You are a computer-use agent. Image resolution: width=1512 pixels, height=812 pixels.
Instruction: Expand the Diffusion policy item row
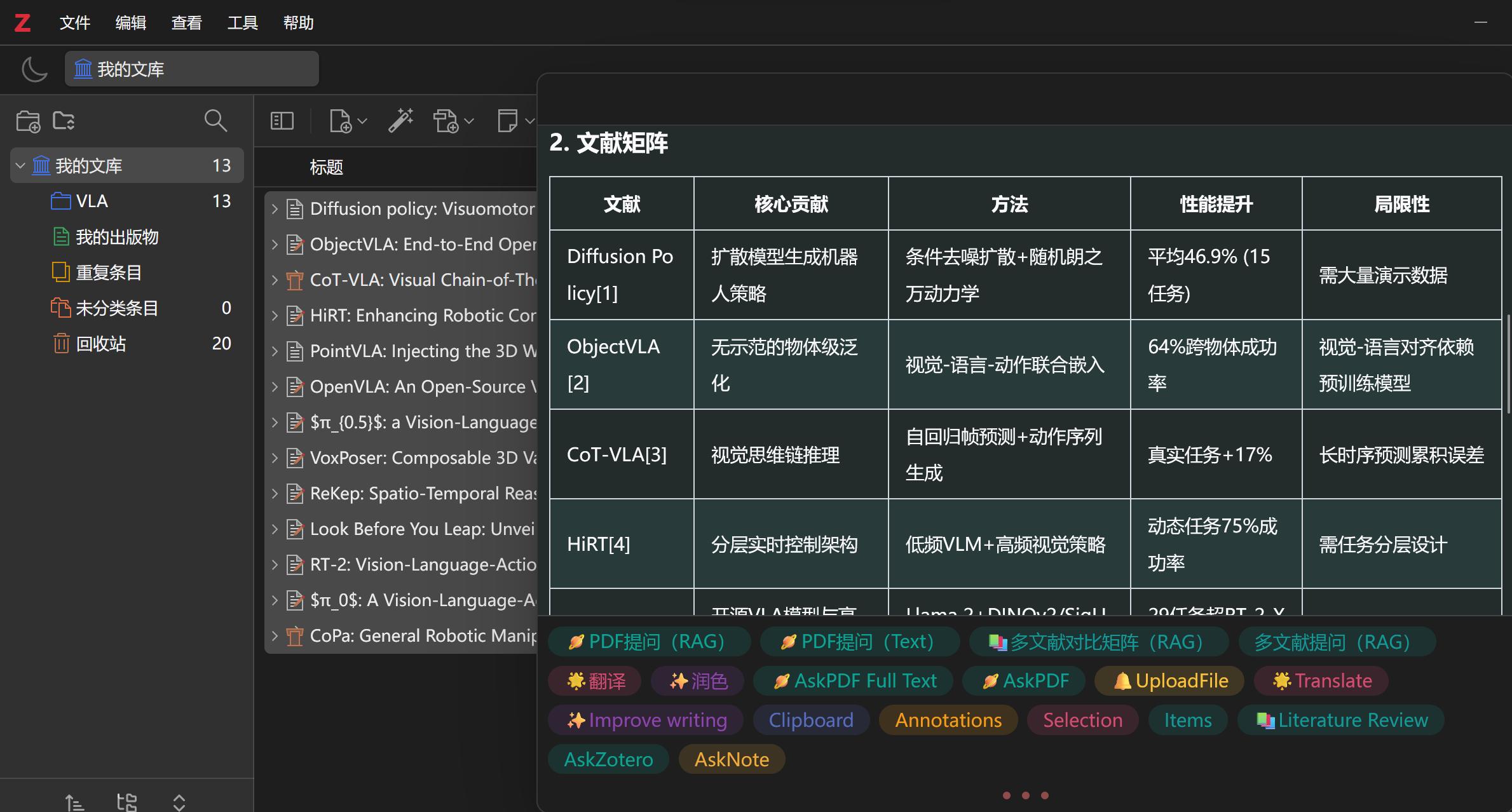tap(275, 209)
